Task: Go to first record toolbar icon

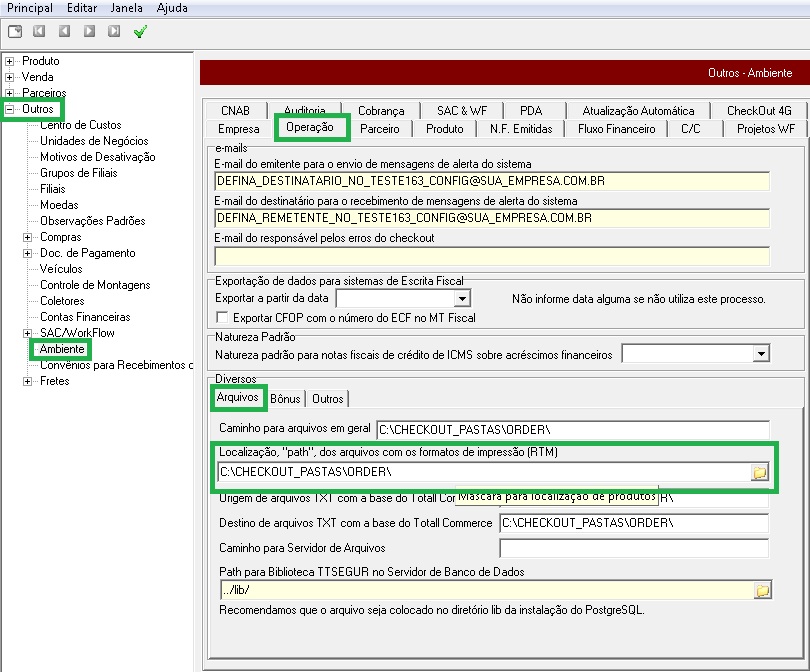Action: tap(39, 31)
